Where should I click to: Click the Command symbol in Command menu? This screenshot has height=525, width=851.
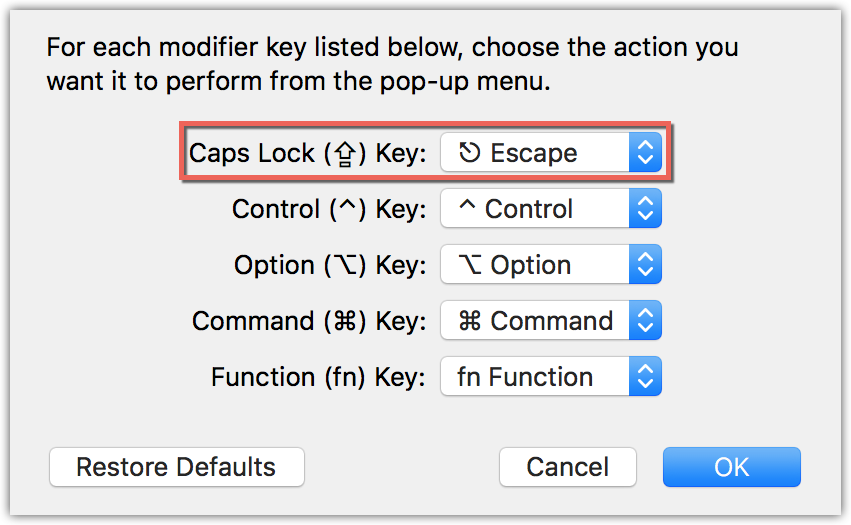[x=470, y=321]
